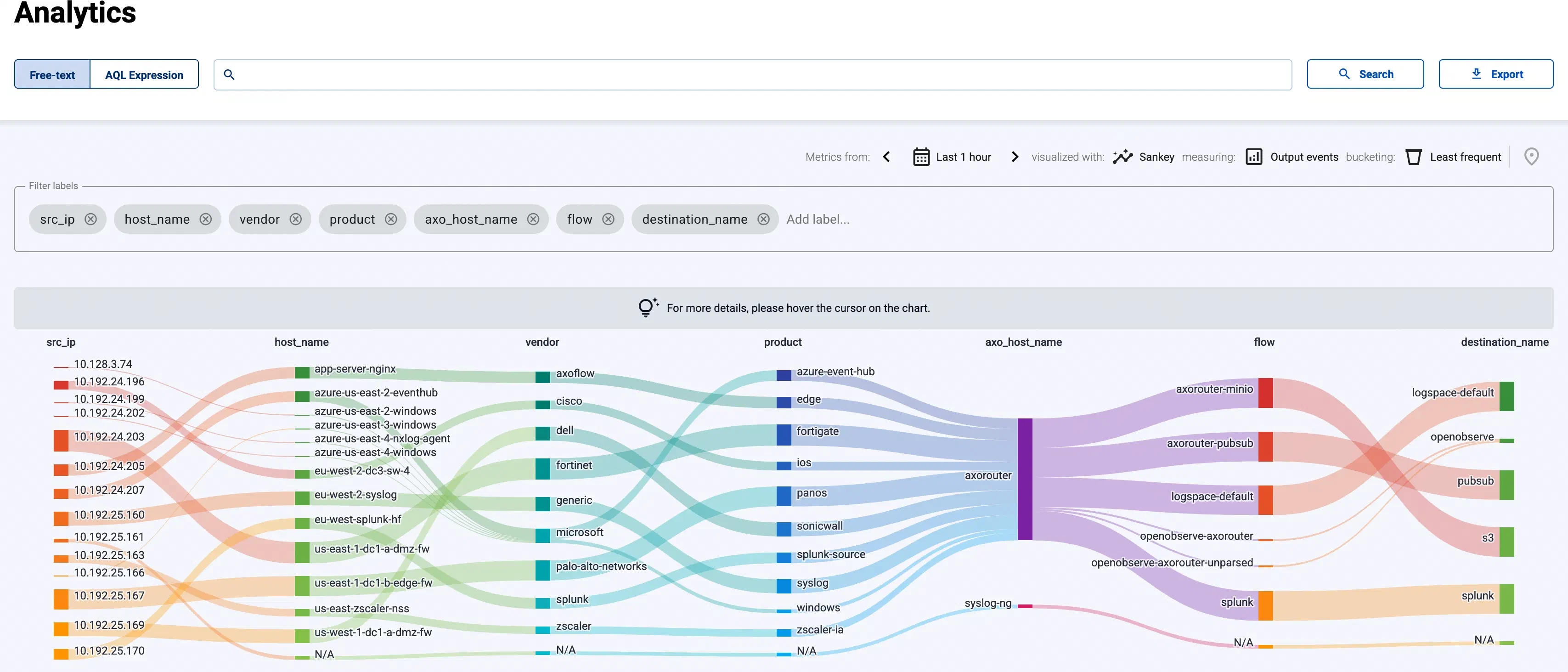Remove the src_ip filter label
Image resolution: width=1568 pixels, height=672 pixels.
click(x=90, y=219)
